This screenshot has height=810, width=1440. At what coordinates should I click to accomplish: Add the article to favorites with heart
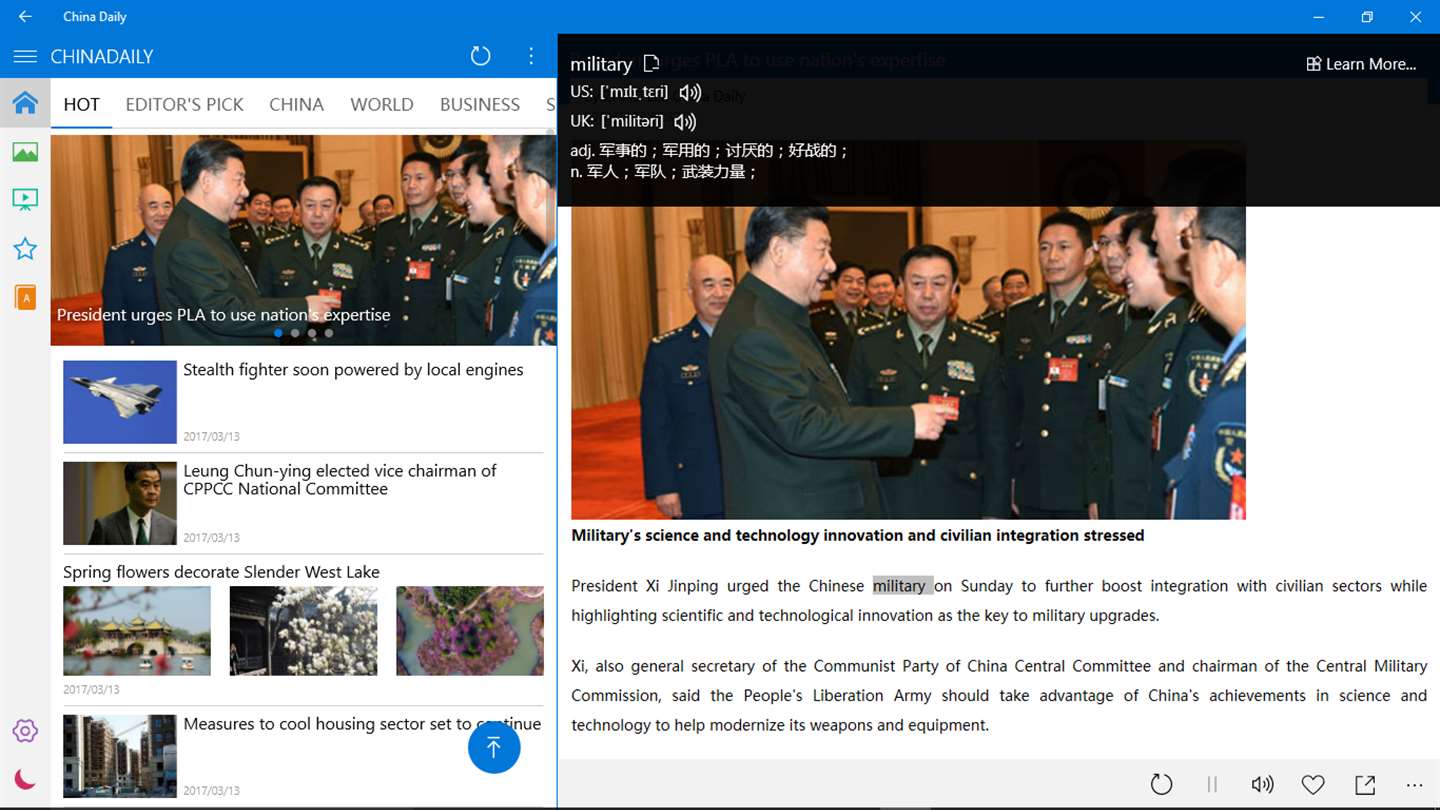coord(1313,785)
